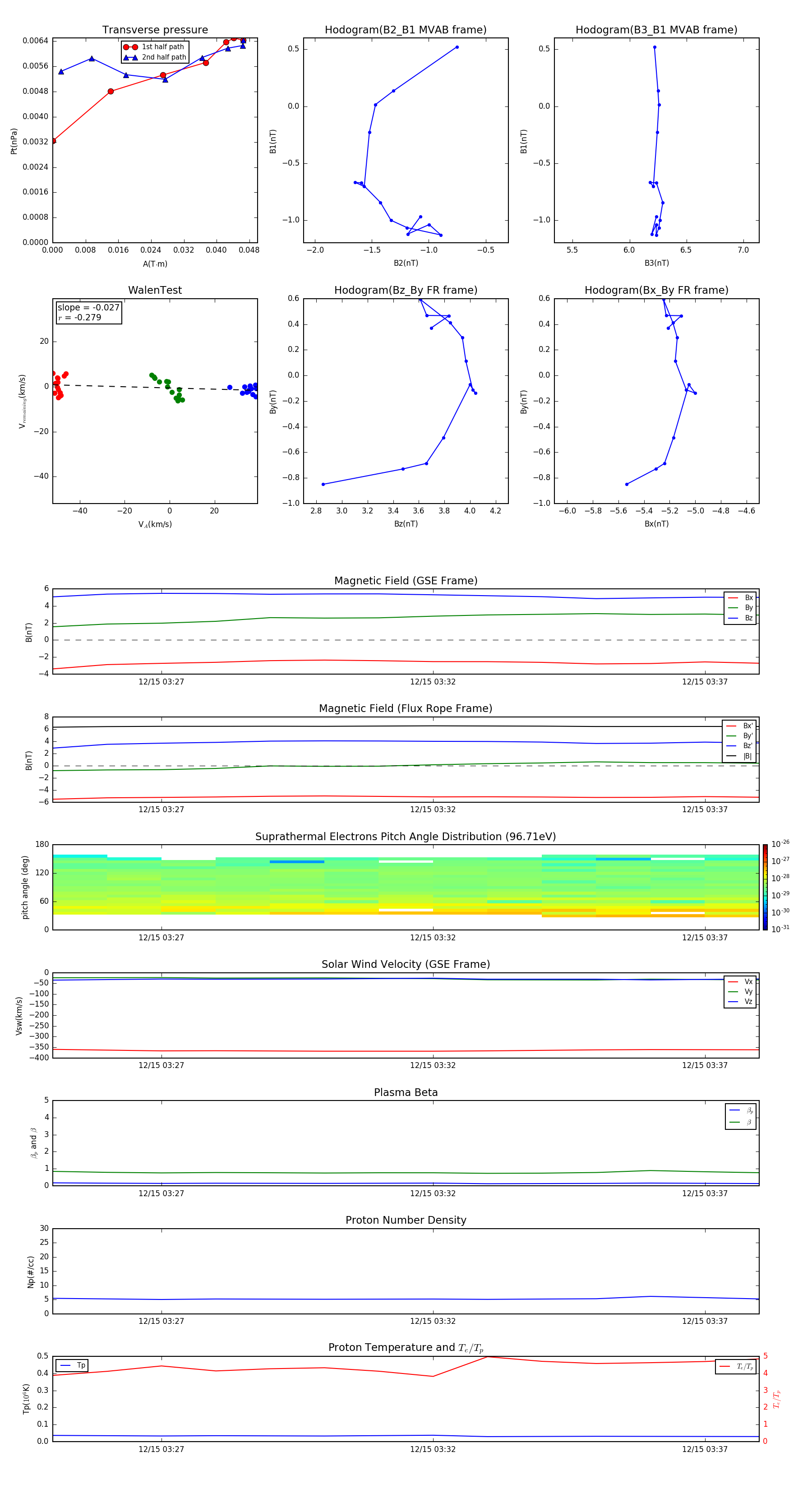
Task: Select the Vx entry in velocity legend
Action: [740, 981]
